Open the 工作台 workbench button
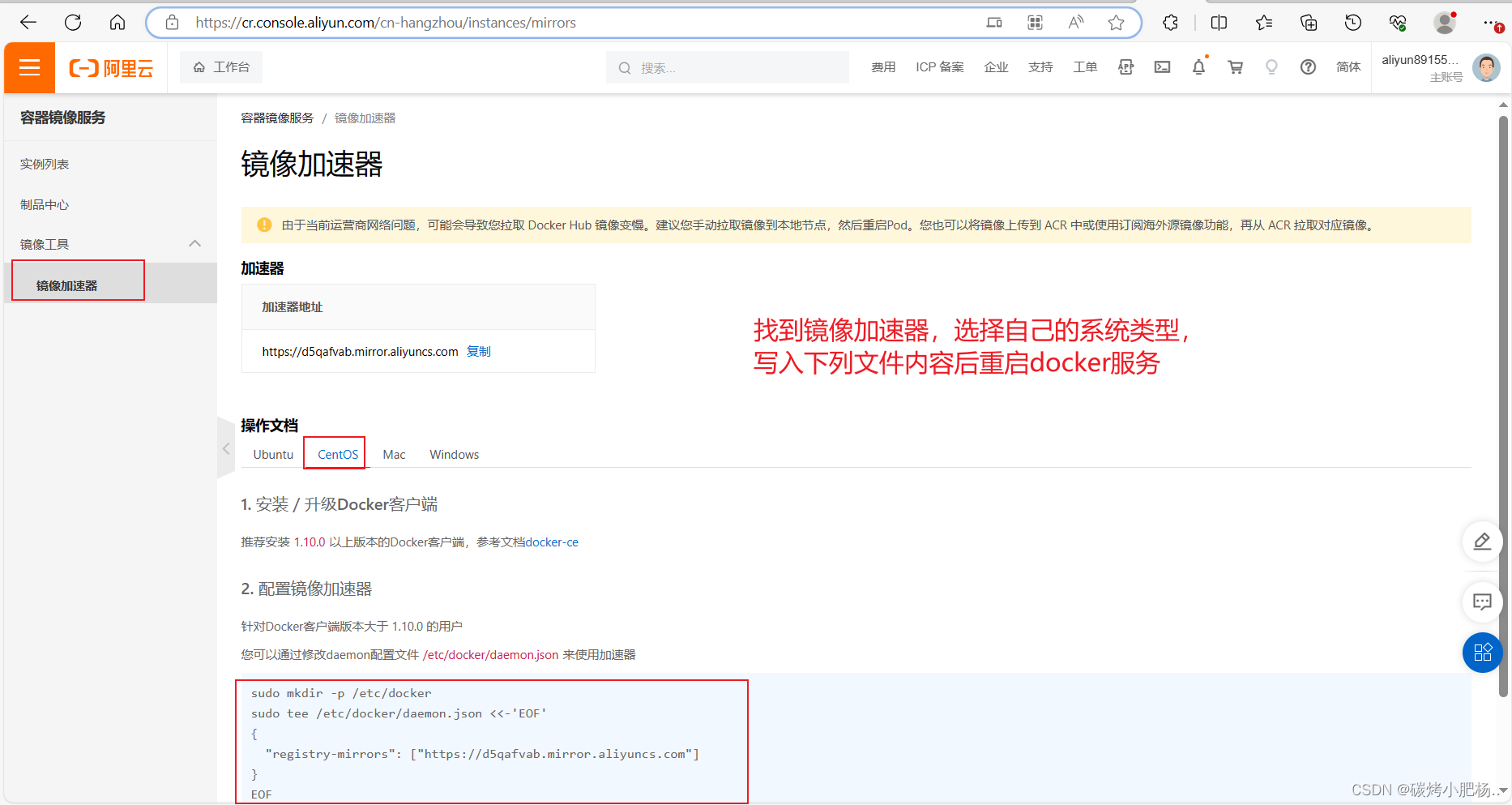 [x=221, y=67]
